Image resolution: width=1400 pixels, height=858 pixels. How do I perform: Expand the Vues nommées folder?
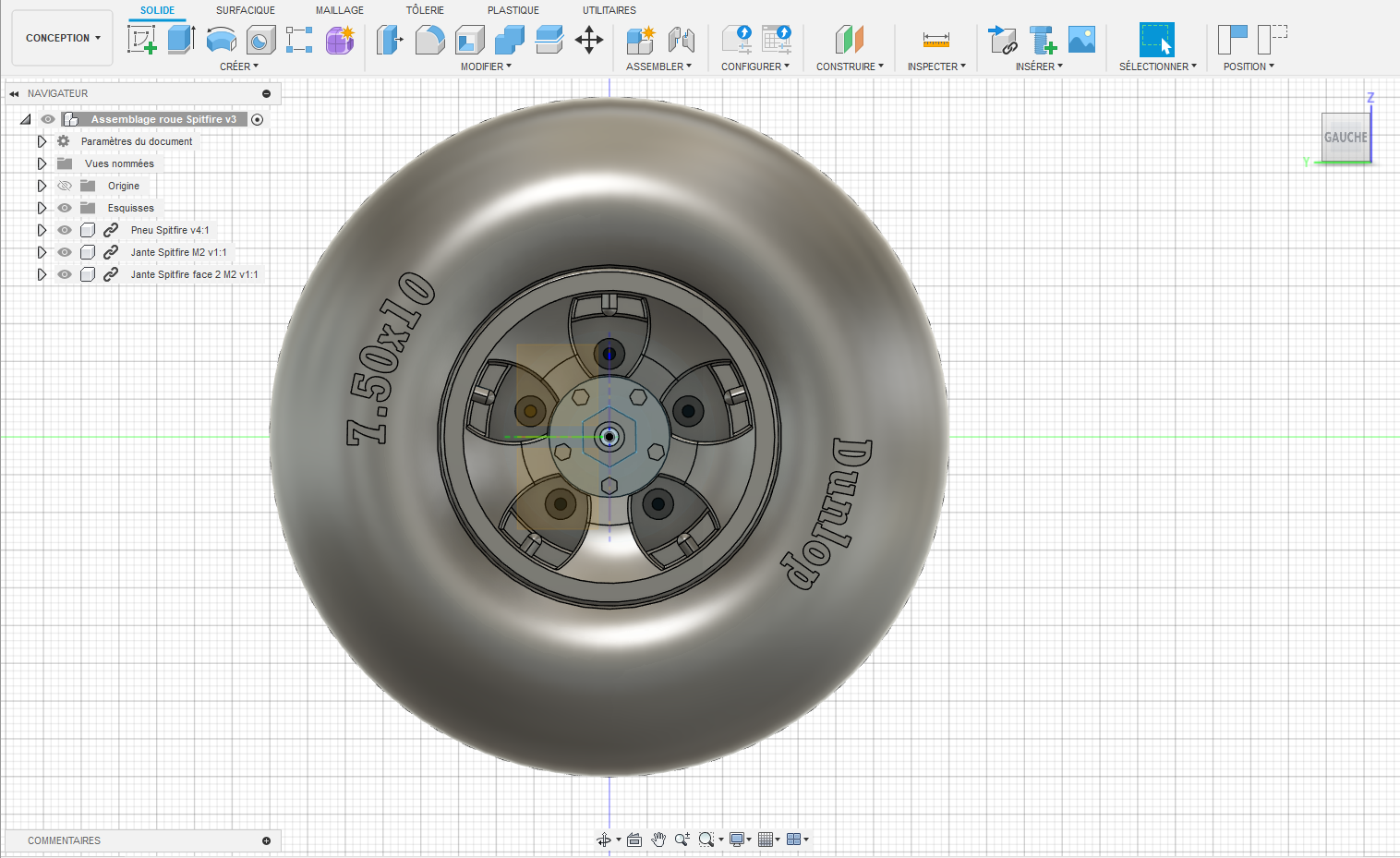(42, 163)
